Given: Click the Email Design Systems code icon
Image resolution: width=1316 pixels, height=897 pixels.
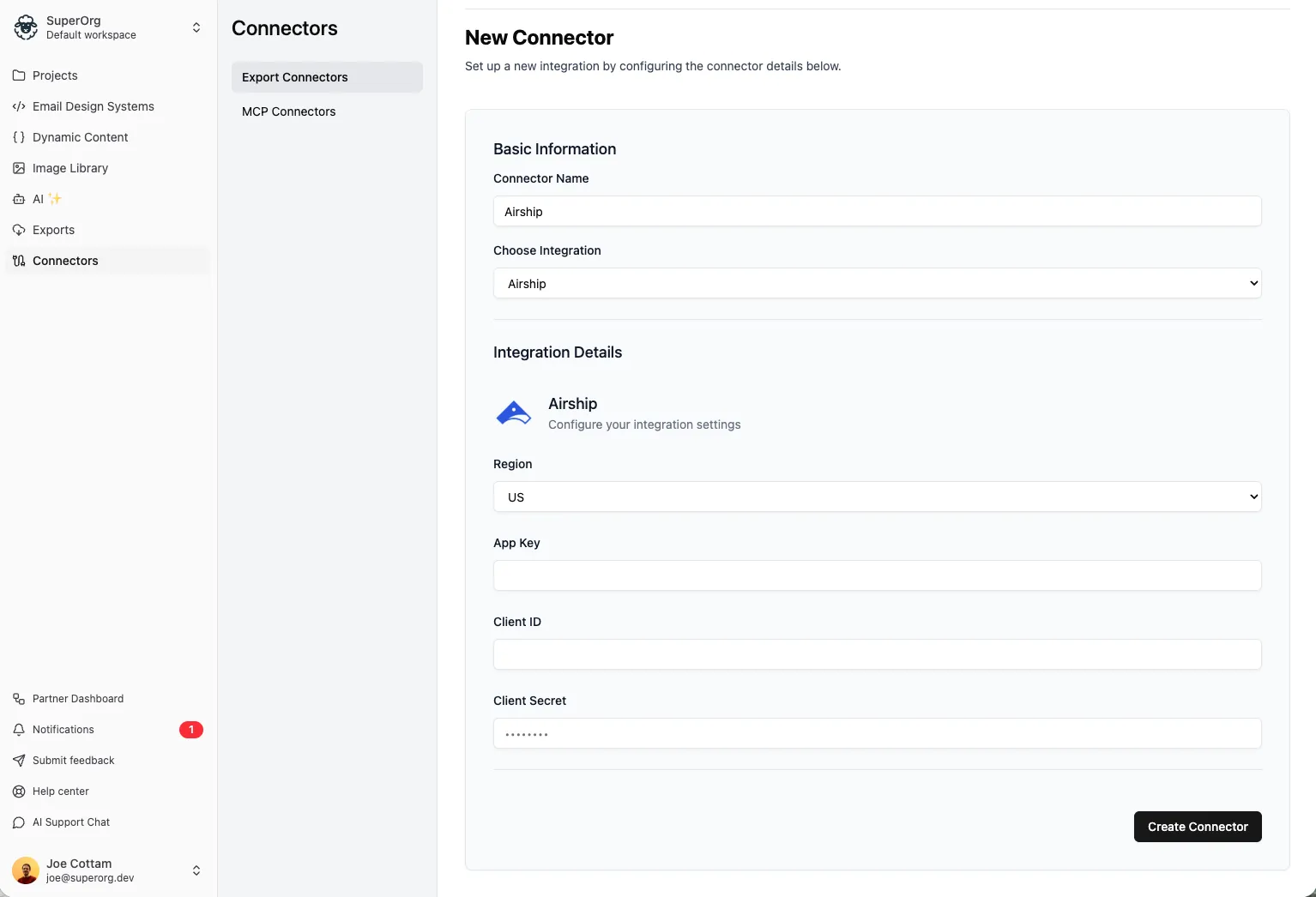Looking at the screenshot, I should point(19,106).
